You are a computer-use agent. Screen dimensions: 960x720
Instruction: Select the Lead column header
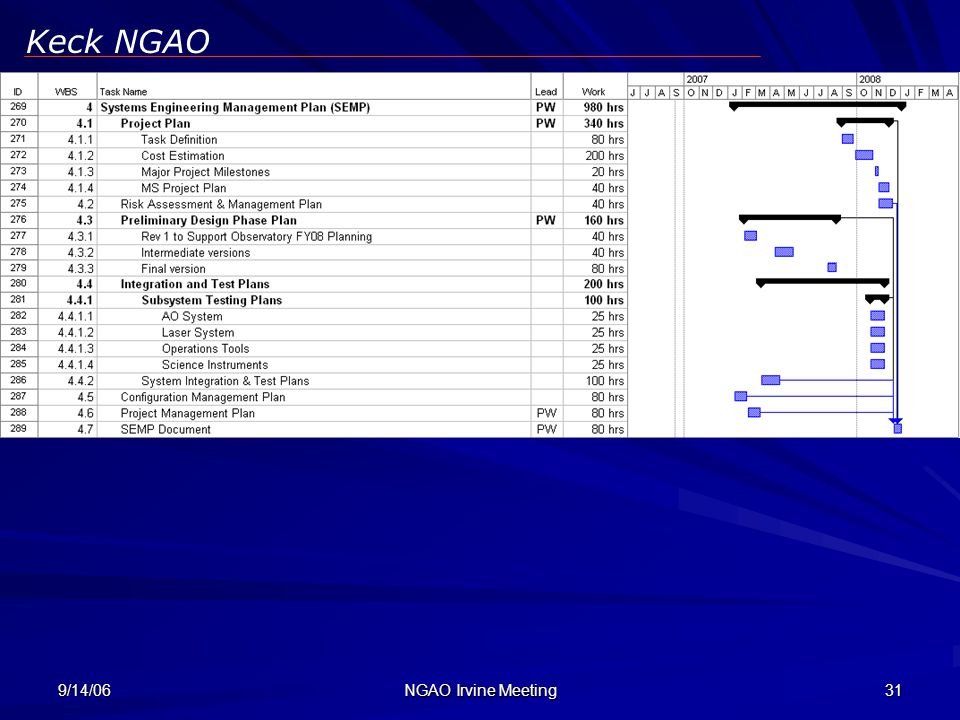point(546,92)
